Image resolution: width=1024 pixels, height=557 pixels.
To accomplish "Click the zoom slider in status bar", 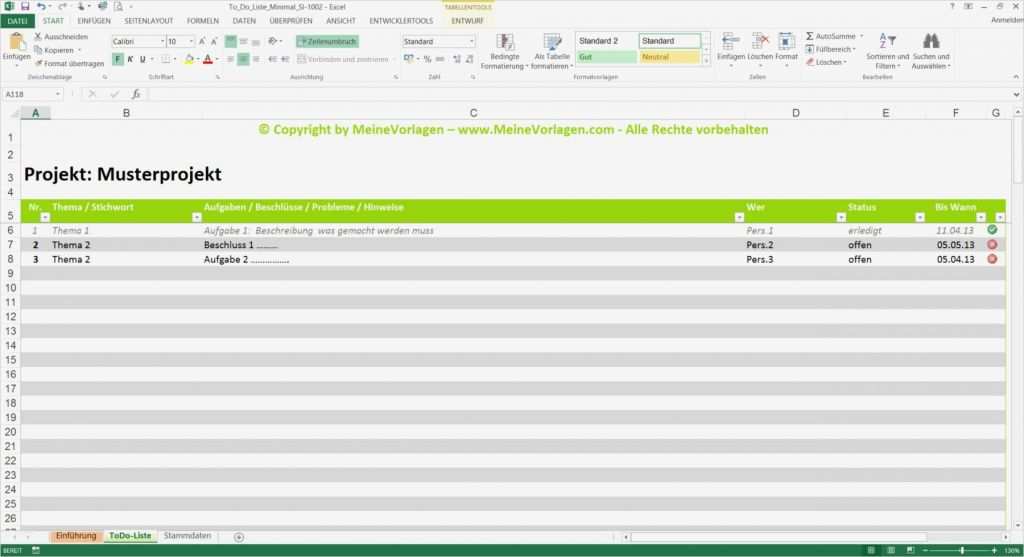I will (961, 550).
